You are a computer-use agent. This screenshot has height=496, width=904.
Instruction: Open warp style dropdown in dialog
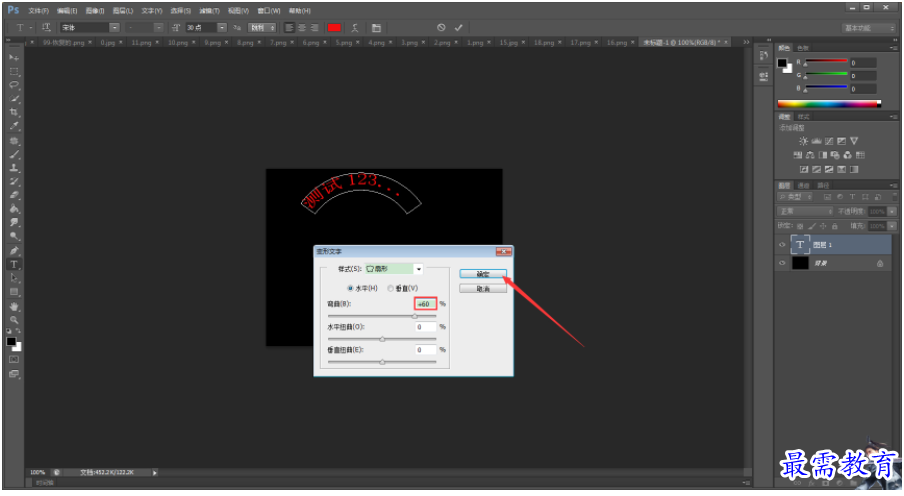(419, 269)
